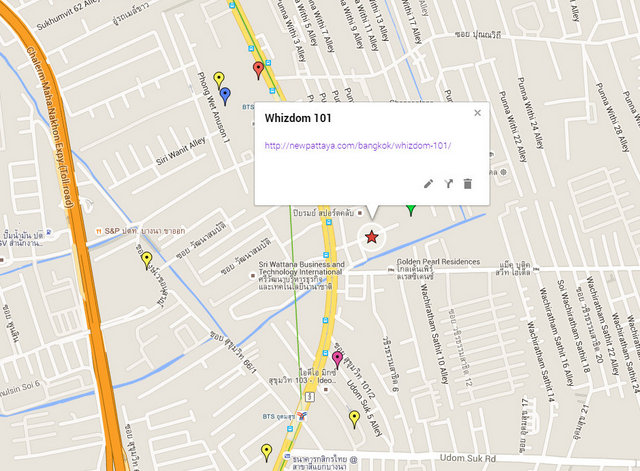Select the blue pin marker
This screenshot has width=640, height=471.
click(x=225, y=96)
